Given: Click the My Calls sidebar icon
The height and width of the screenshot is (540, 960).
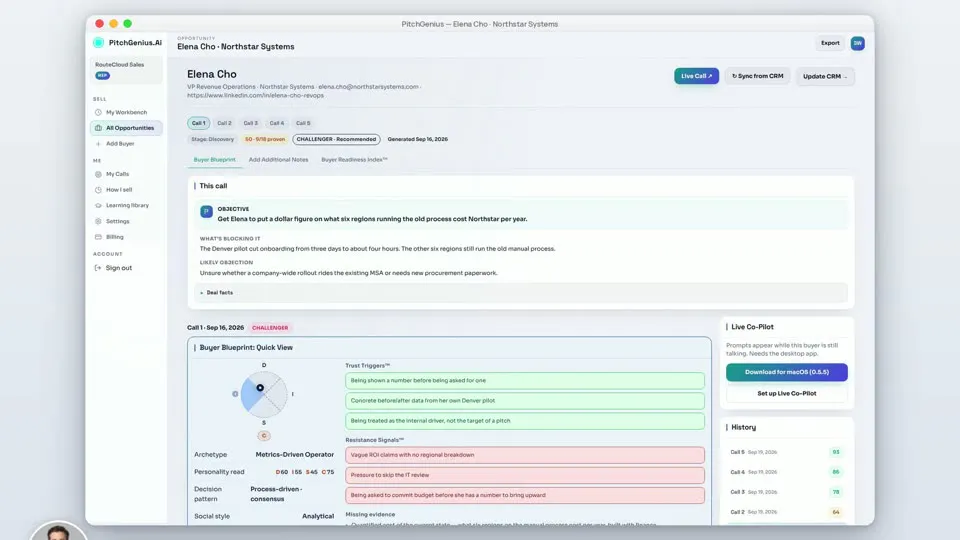Looking at the screenshot, I should (x=98, y=174).
